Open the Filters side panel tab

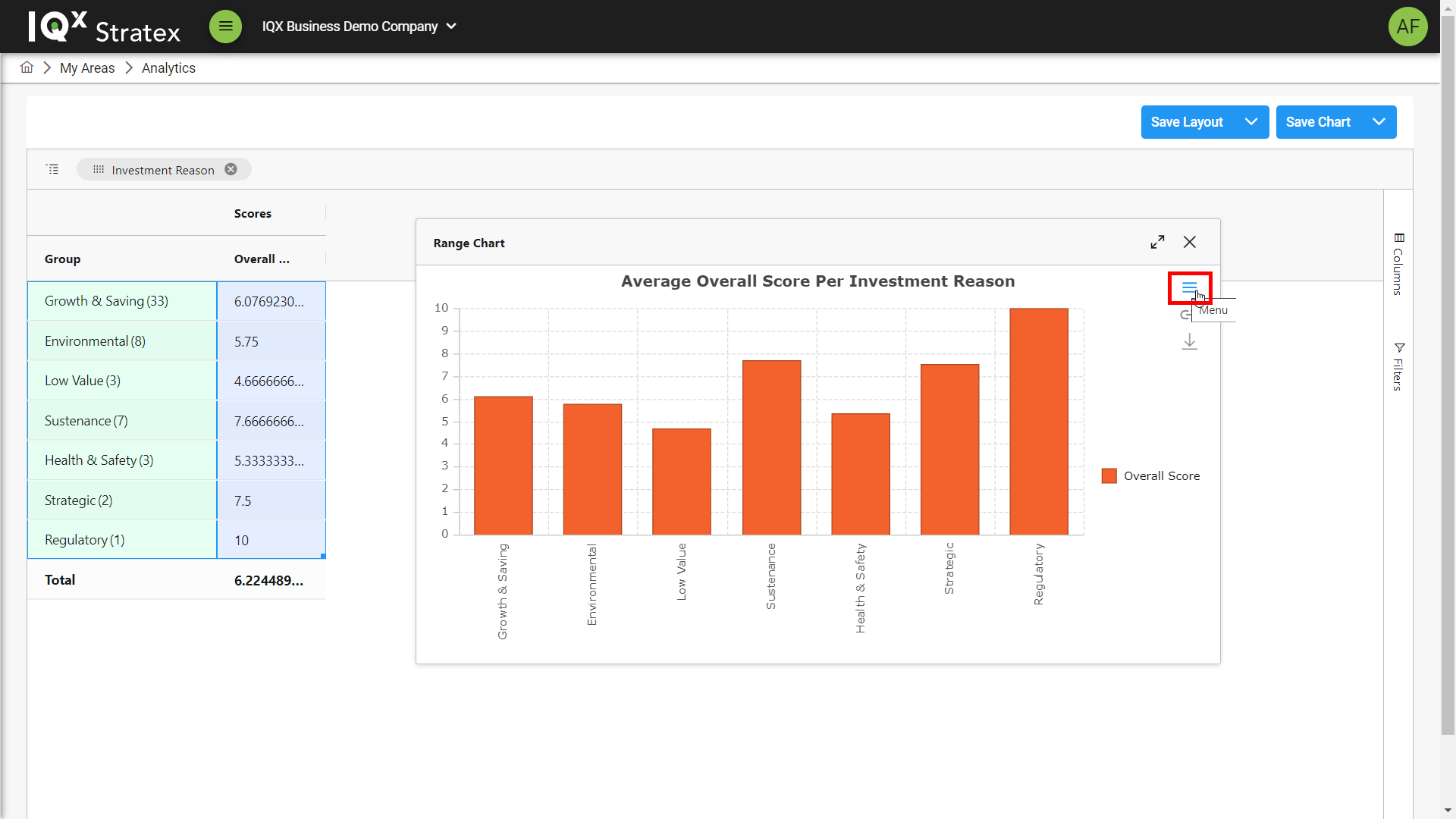tap(1398, 367)
